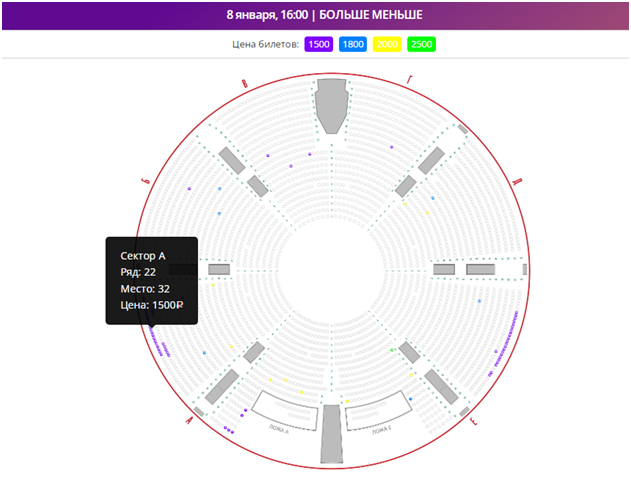Image resolution: width=631 pixels, height=483 pixels.
Task: Click the sector А label at bottom left
Action: point(188,421)
